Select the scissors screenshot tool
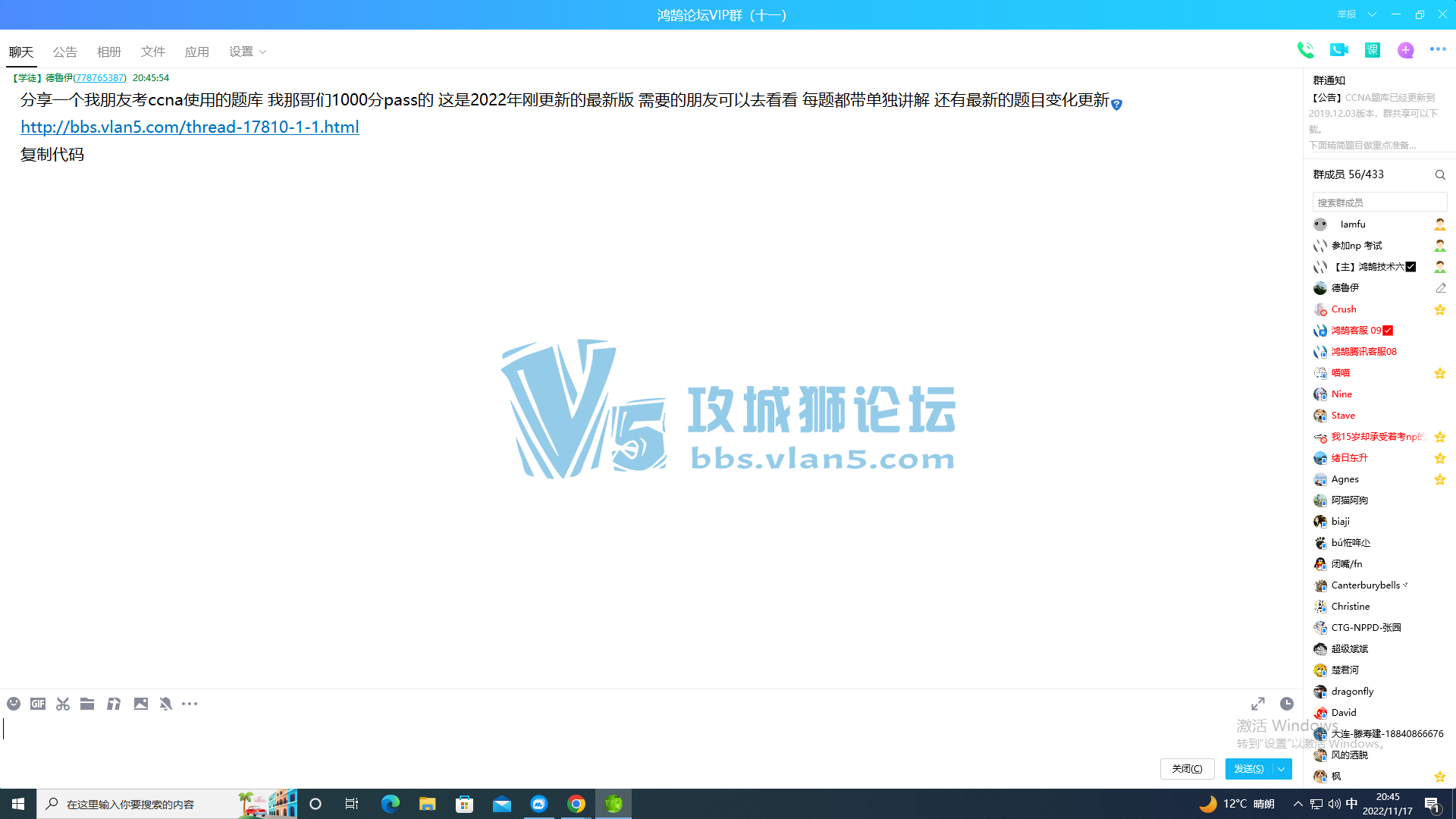1456x819 pixels. coord(63,704)
